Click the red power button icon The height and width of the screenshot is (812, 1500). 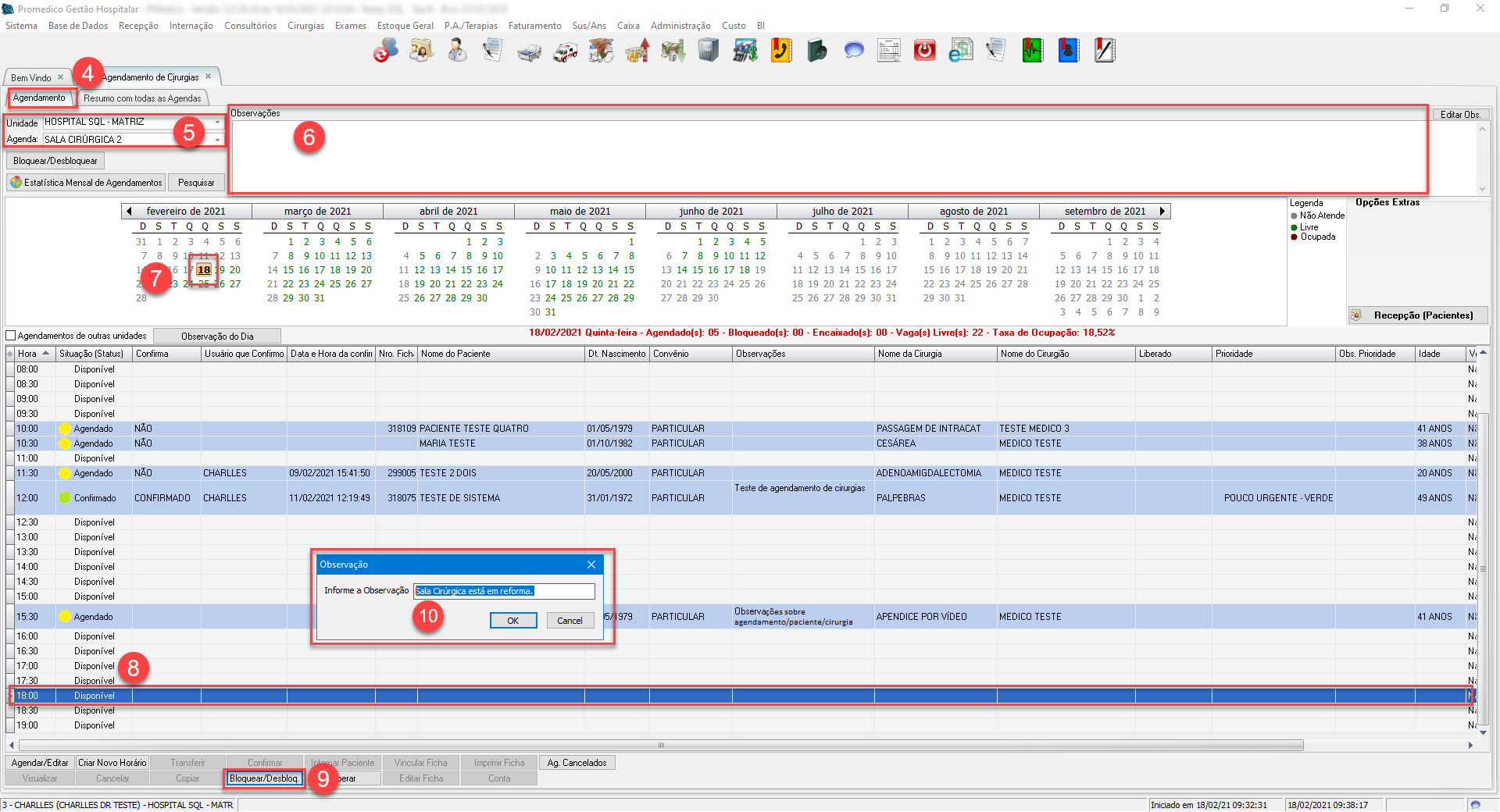[924, 51]
